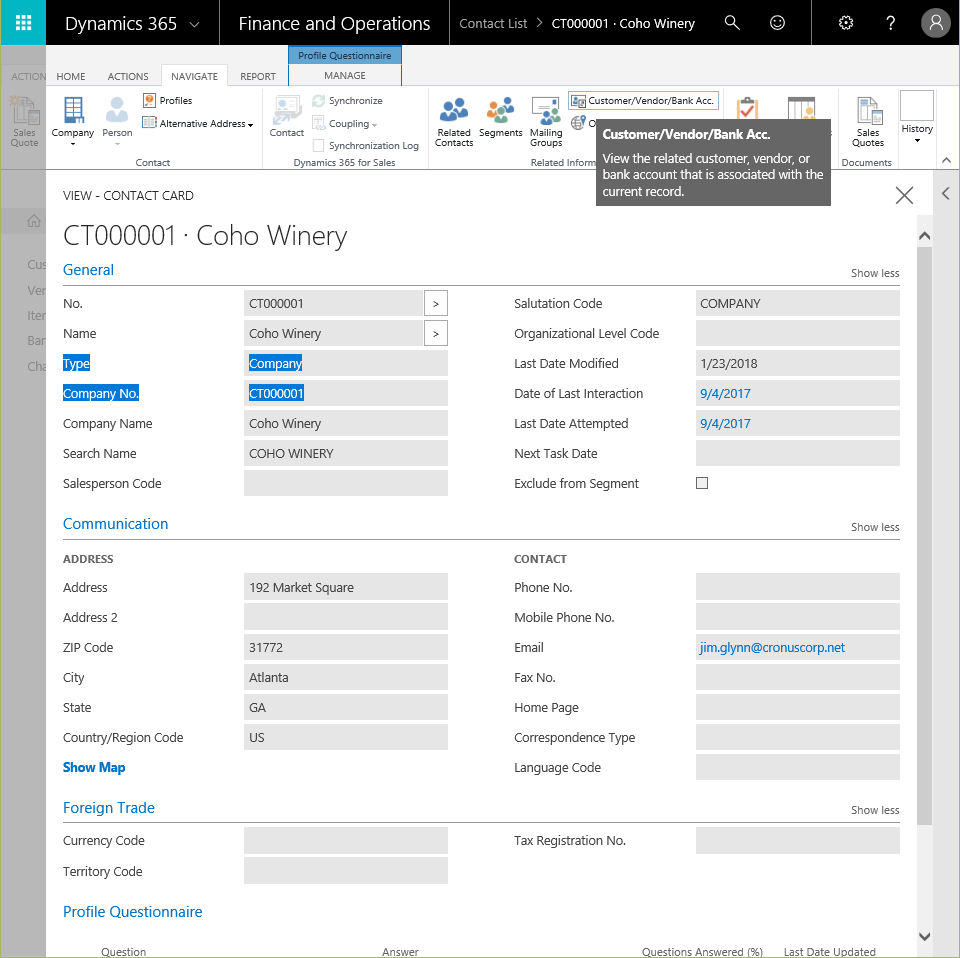960x958 pixels.
Task: Open Sales Quotes under Documents
Action: tap(868, 122)
